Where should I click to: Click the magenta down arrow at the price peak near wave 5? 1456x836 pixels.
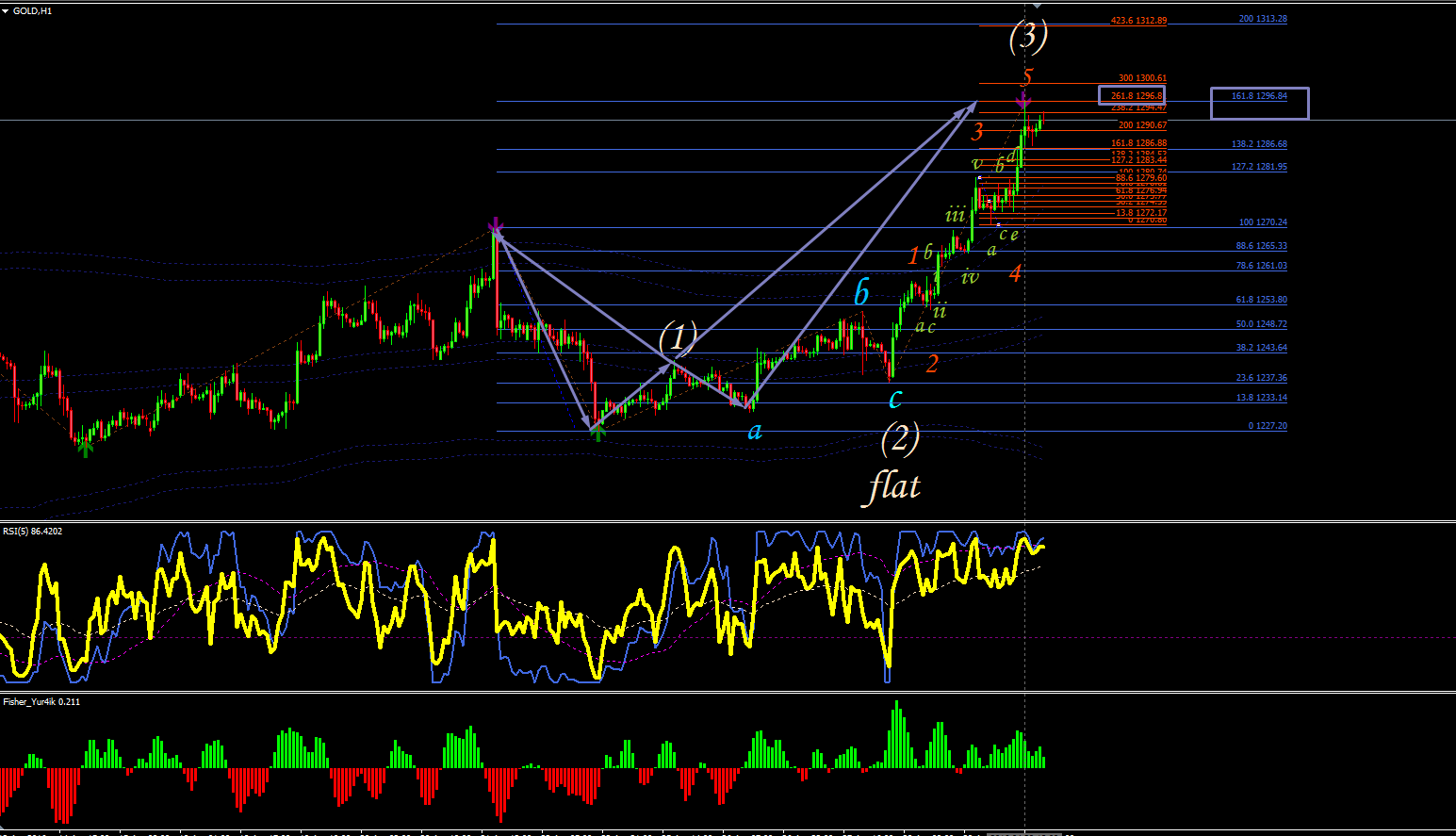pyautogui.click(x=1022, y=99)
